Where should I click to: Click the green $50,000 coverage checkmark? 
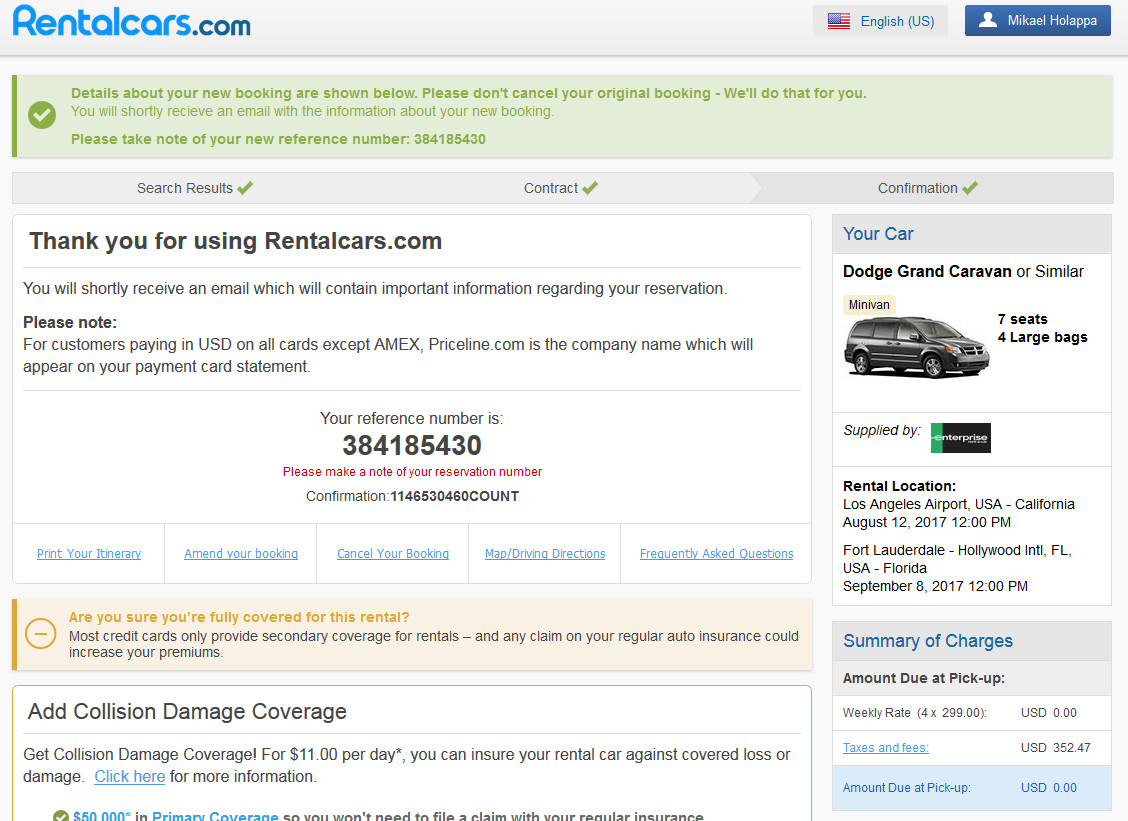pyautogui.click(x=61, y=816)
